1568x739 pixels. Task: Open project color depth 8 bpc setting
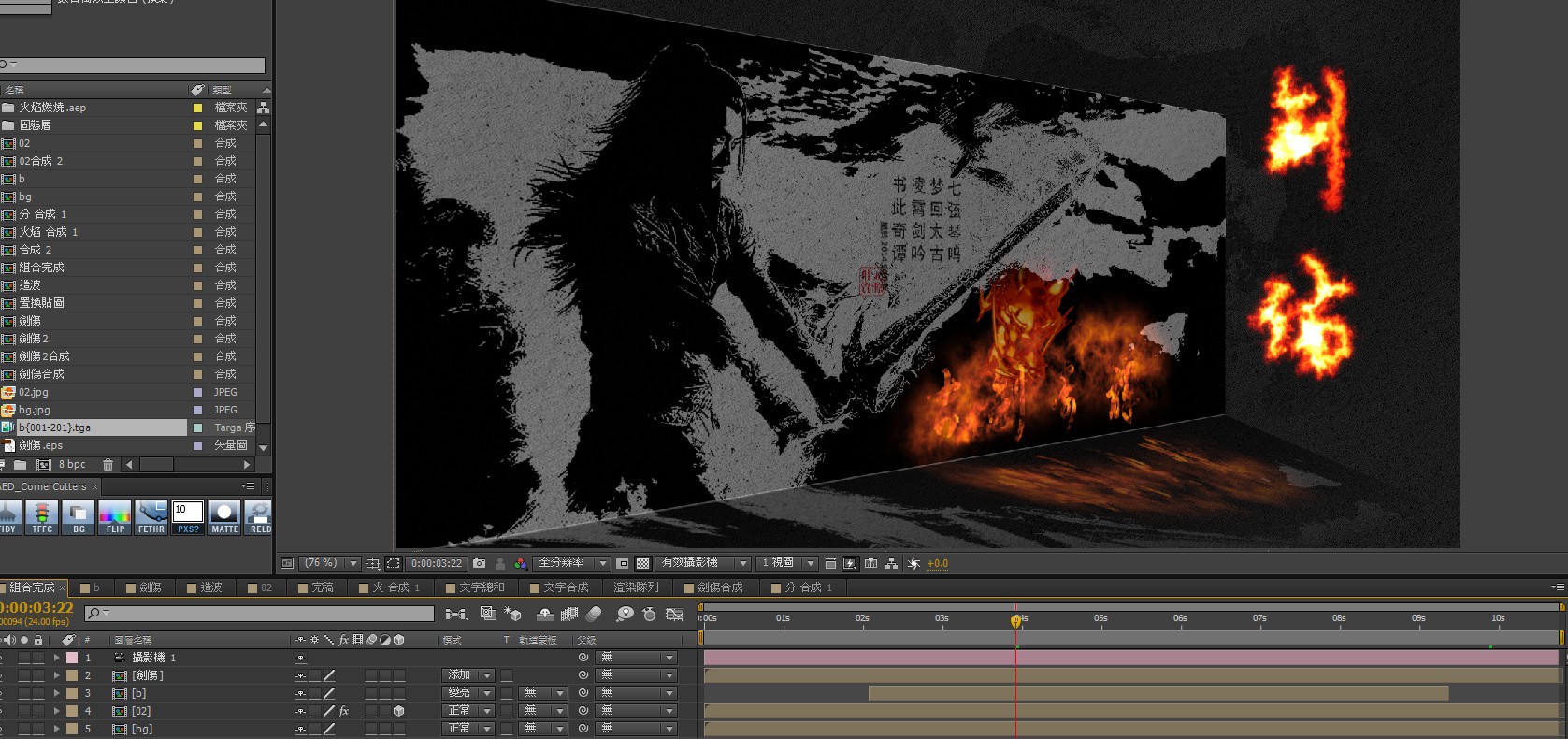coord(72,465)
